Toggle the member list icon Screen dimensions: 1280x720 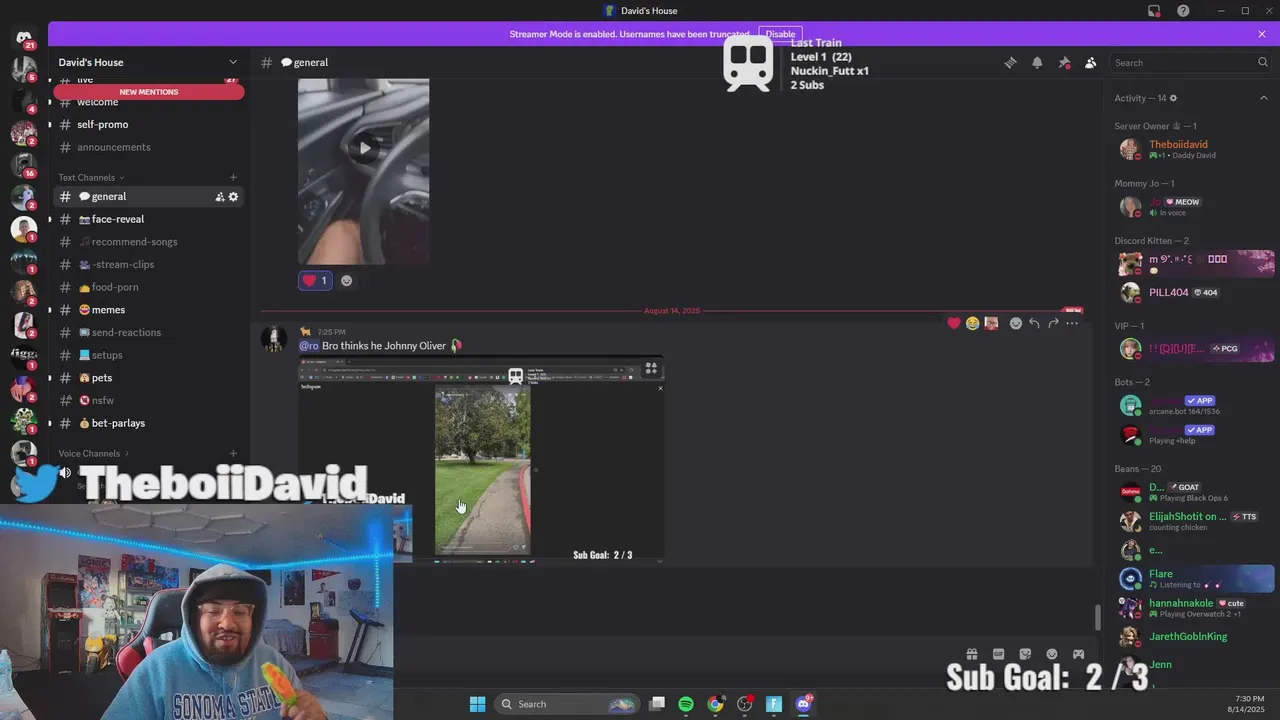pos(1090,62)
